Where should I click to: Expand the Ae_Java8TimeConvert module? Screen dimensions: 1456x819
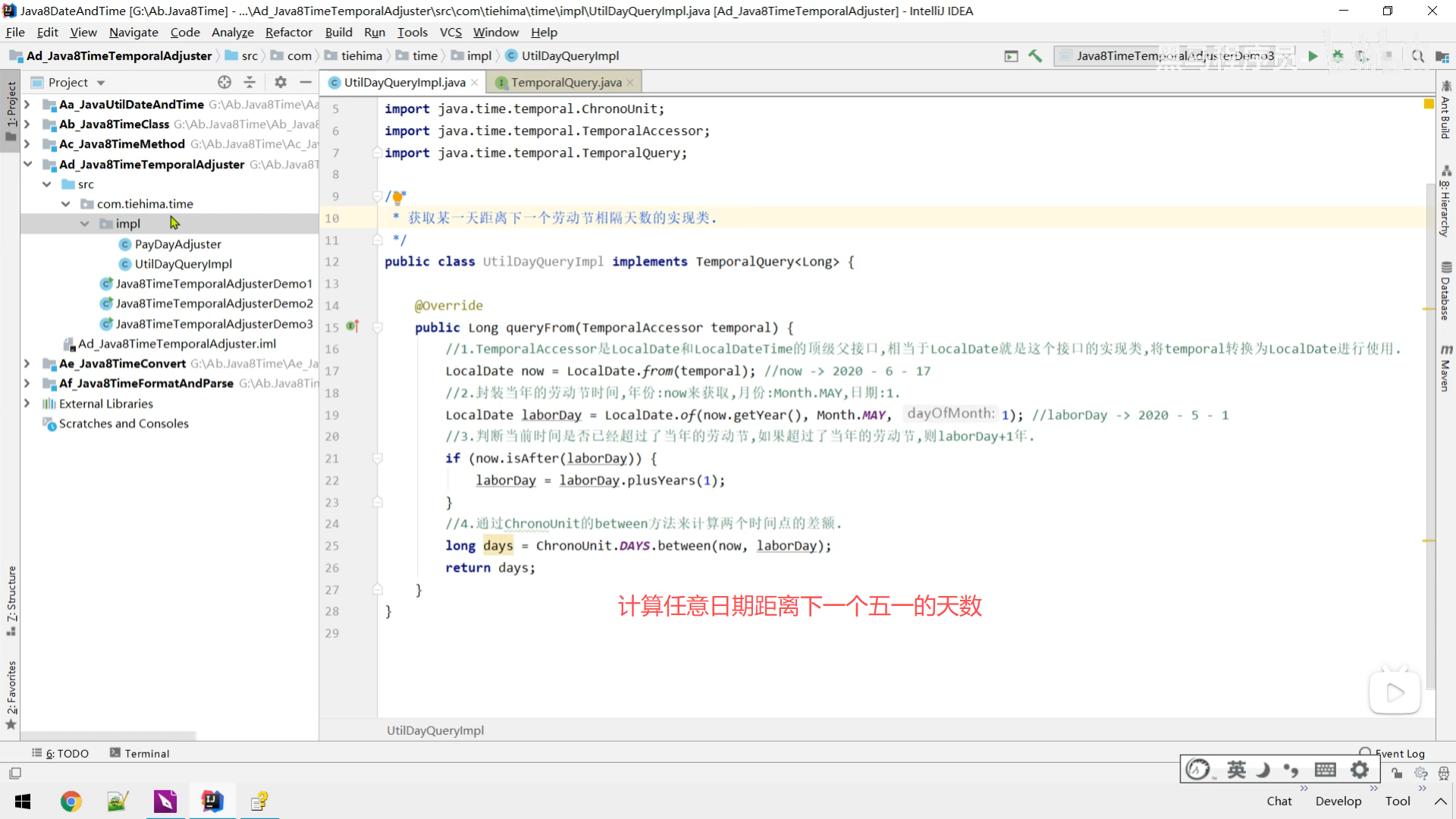click(27, 363)
